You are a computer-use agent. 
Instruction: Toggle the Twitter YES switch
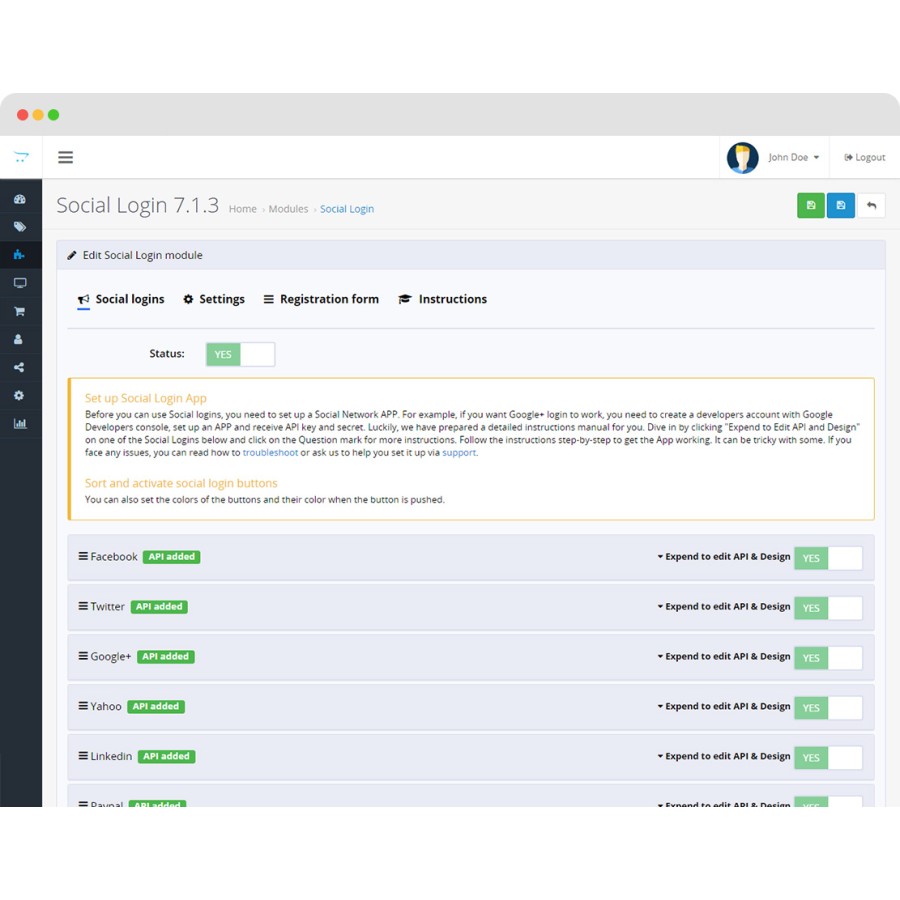point(828,608)
